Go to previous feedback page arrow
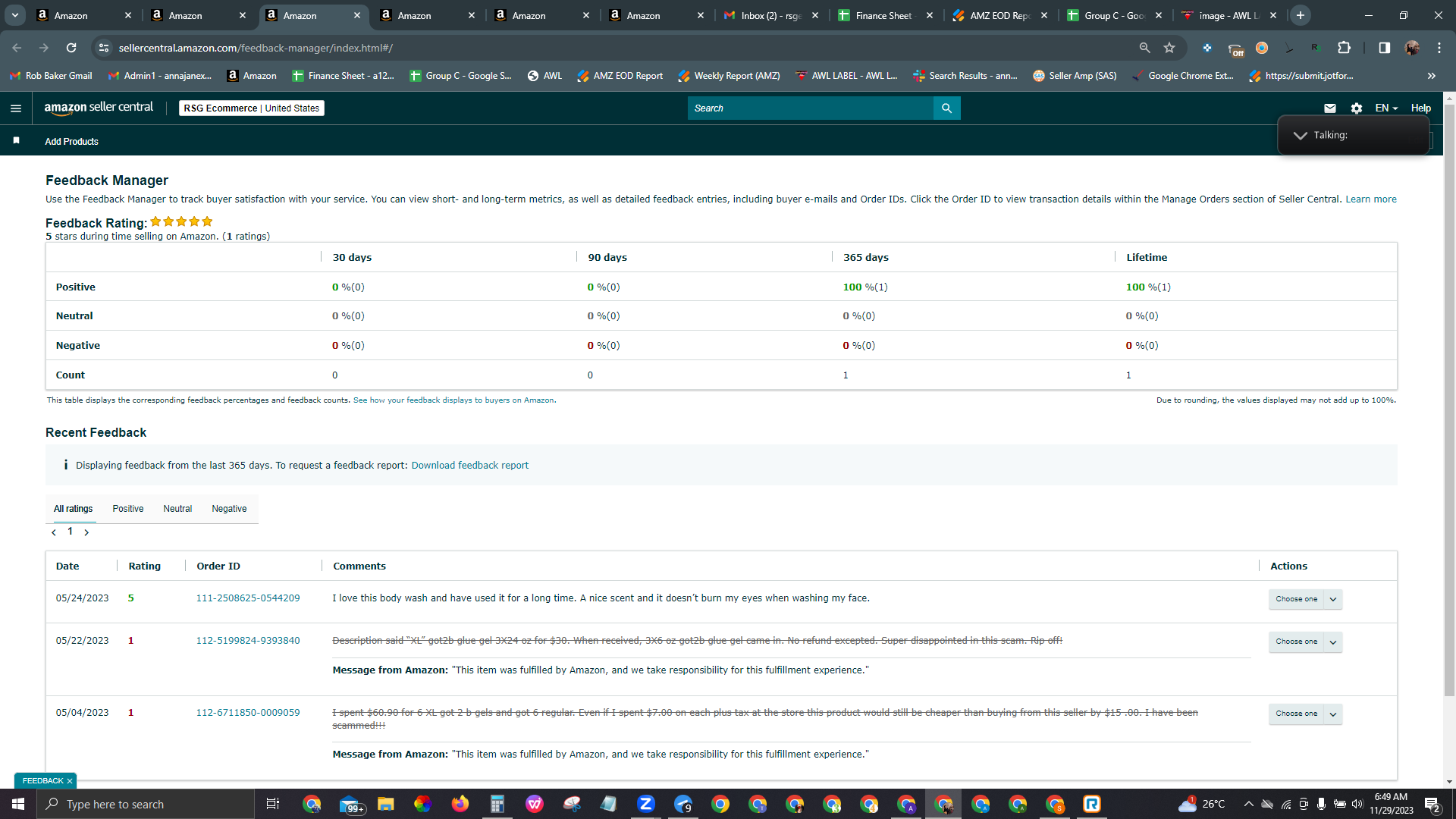This screenshot has height=819, width=1456. (54, 532)
